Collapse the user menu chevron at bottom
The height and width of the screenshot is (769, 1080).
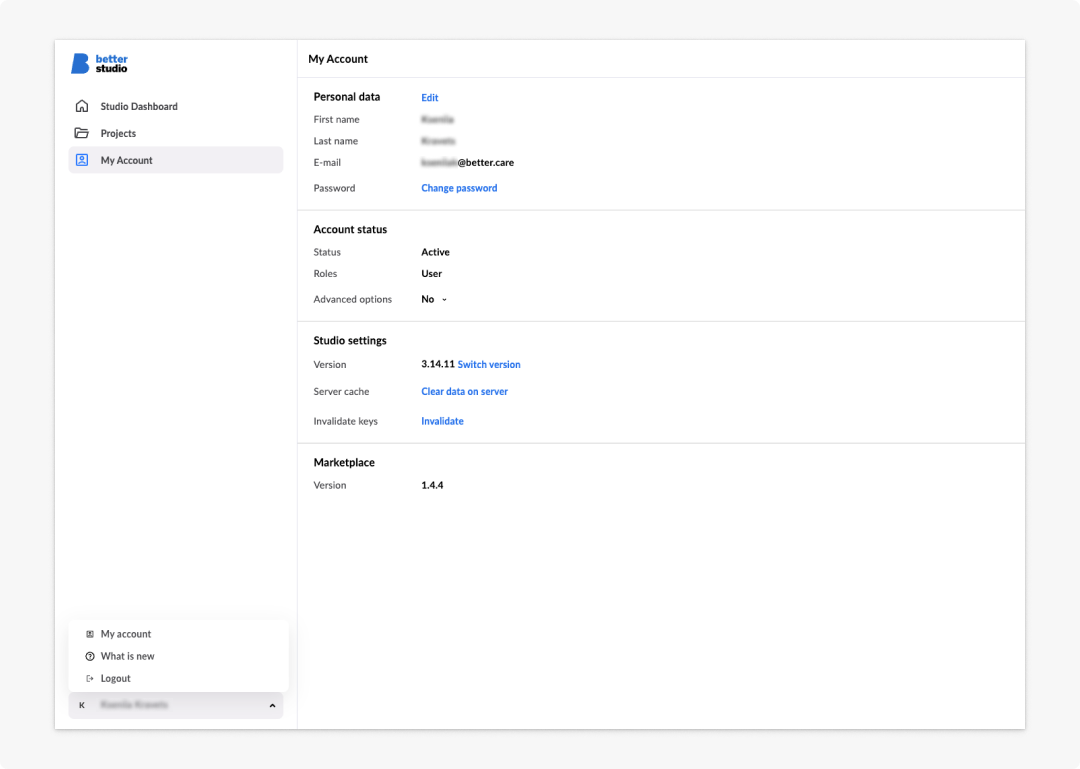click(x=272, y=706)
